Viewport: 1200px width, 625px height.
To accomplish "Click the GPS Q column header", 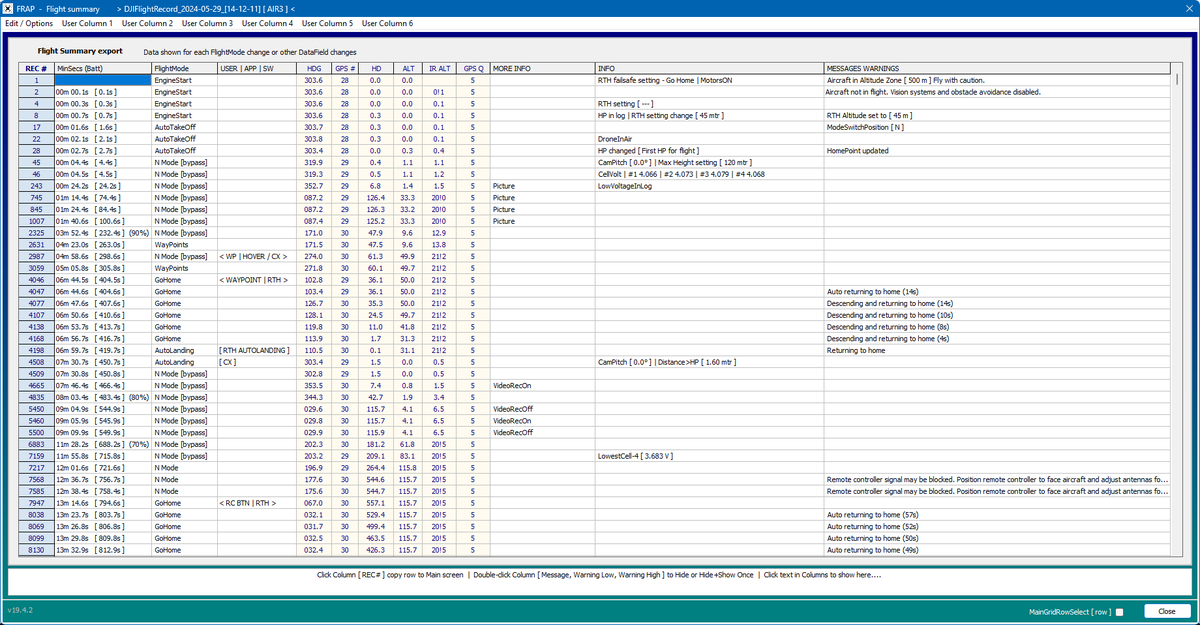I will [x=473, y=68].
